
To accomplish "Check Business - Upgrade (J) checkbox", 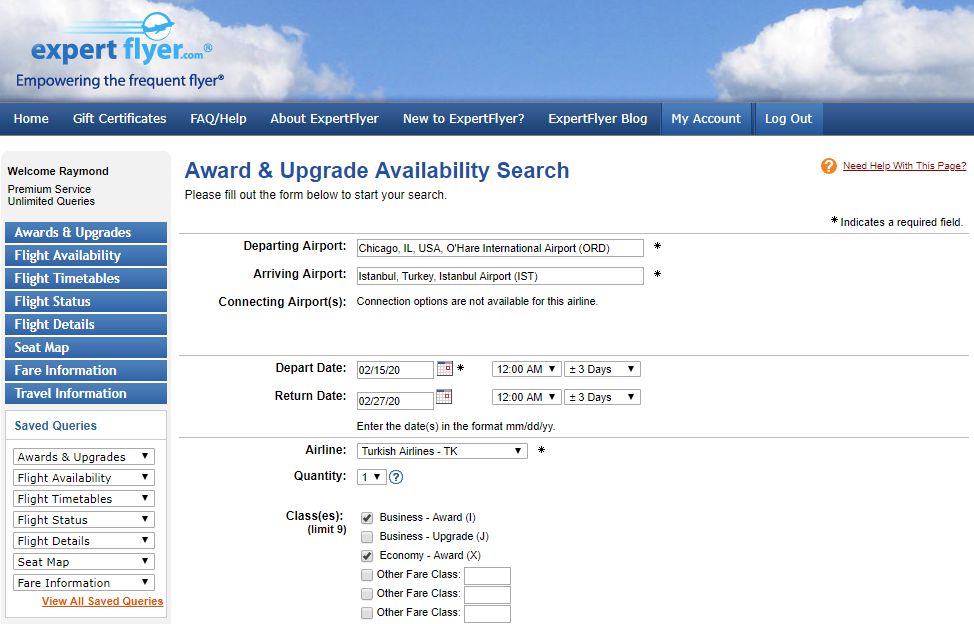I will click(x=367, y=536).
